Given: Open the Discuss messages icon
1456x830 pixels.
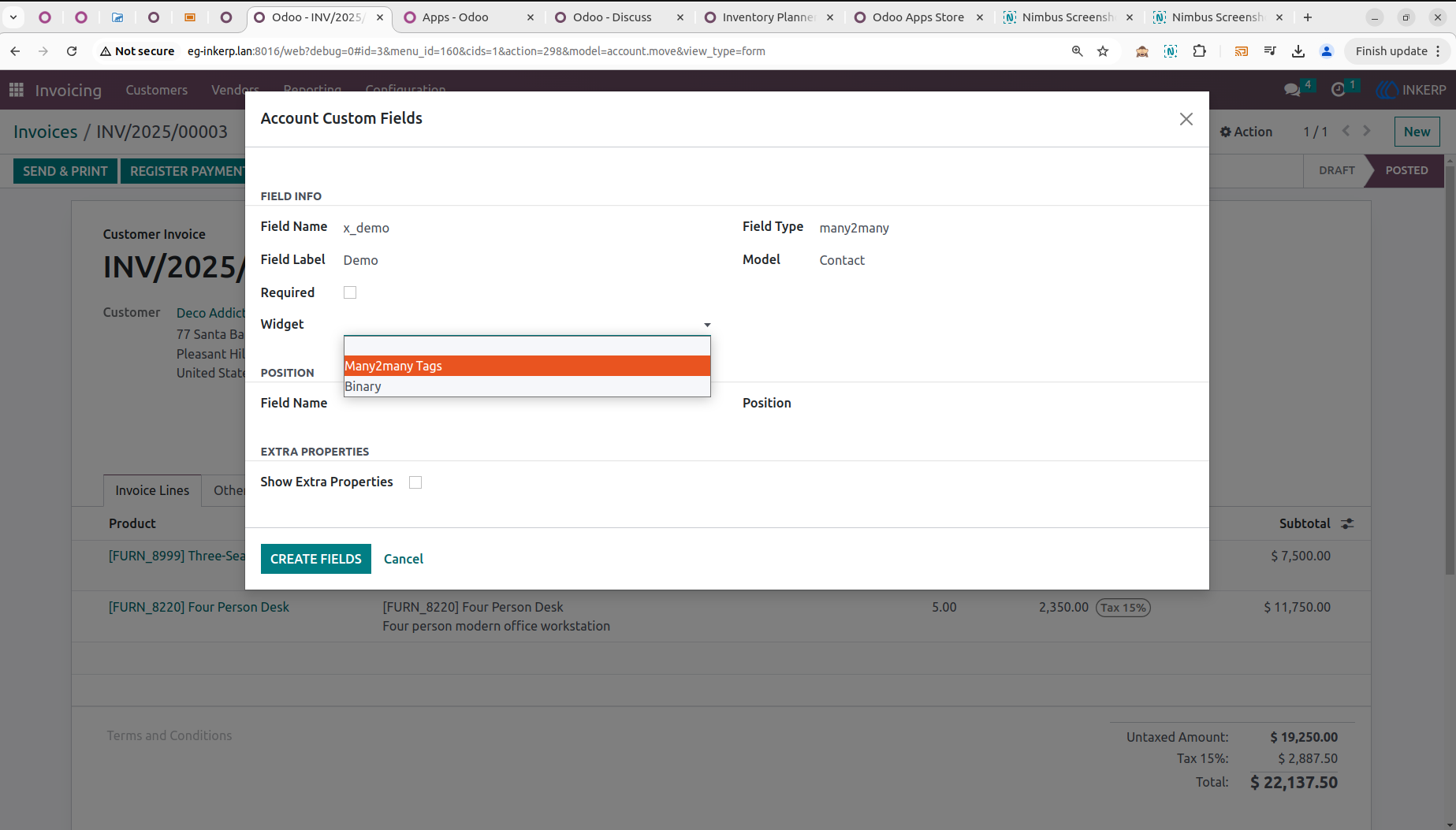Looking at the screenshot, I should click(1292, 90).
